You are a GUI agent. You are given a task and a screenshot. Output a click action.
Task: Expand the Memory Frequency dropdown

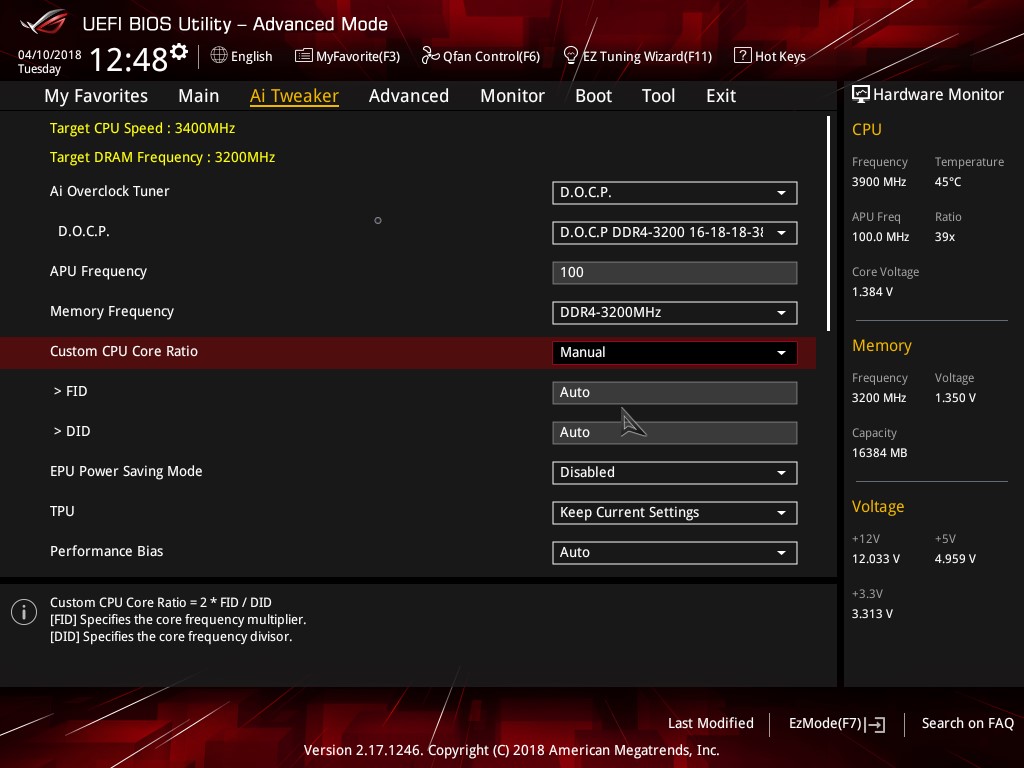[x=674, y=312]
